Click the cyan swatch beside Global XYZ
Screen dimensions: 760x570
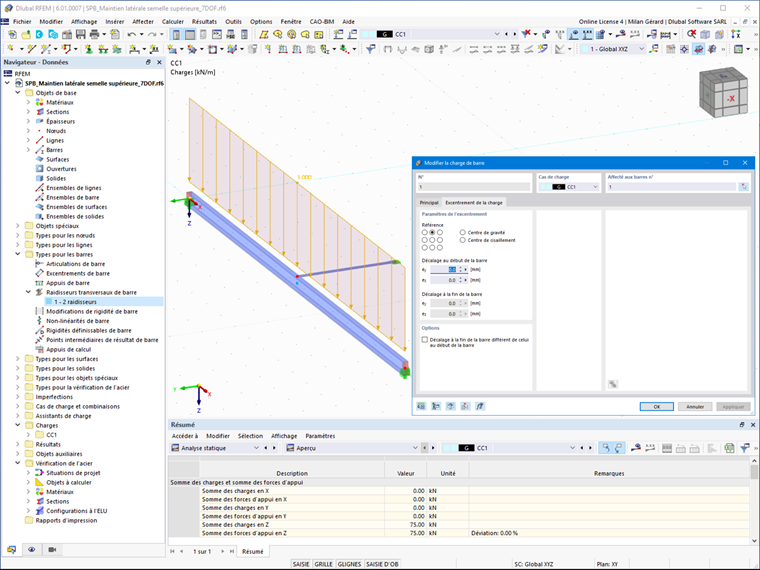coord(585,49)
